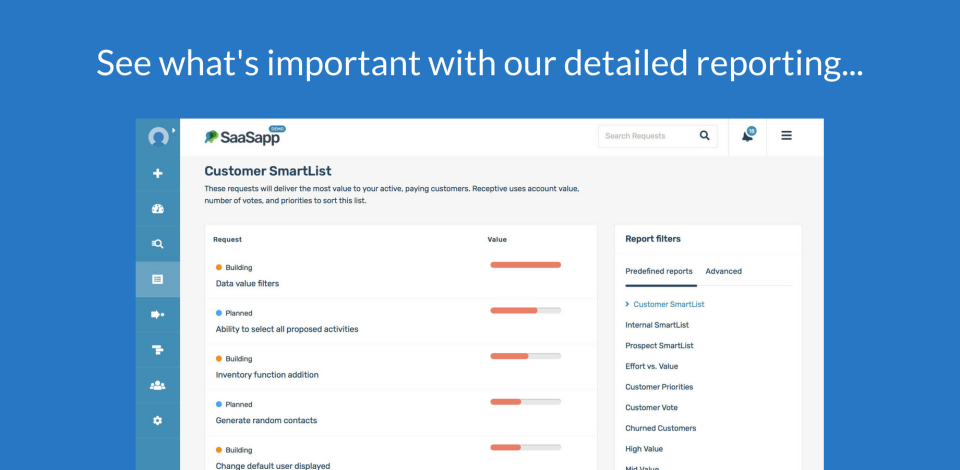Open the Internal SmartList report

[x=656, y=325]
